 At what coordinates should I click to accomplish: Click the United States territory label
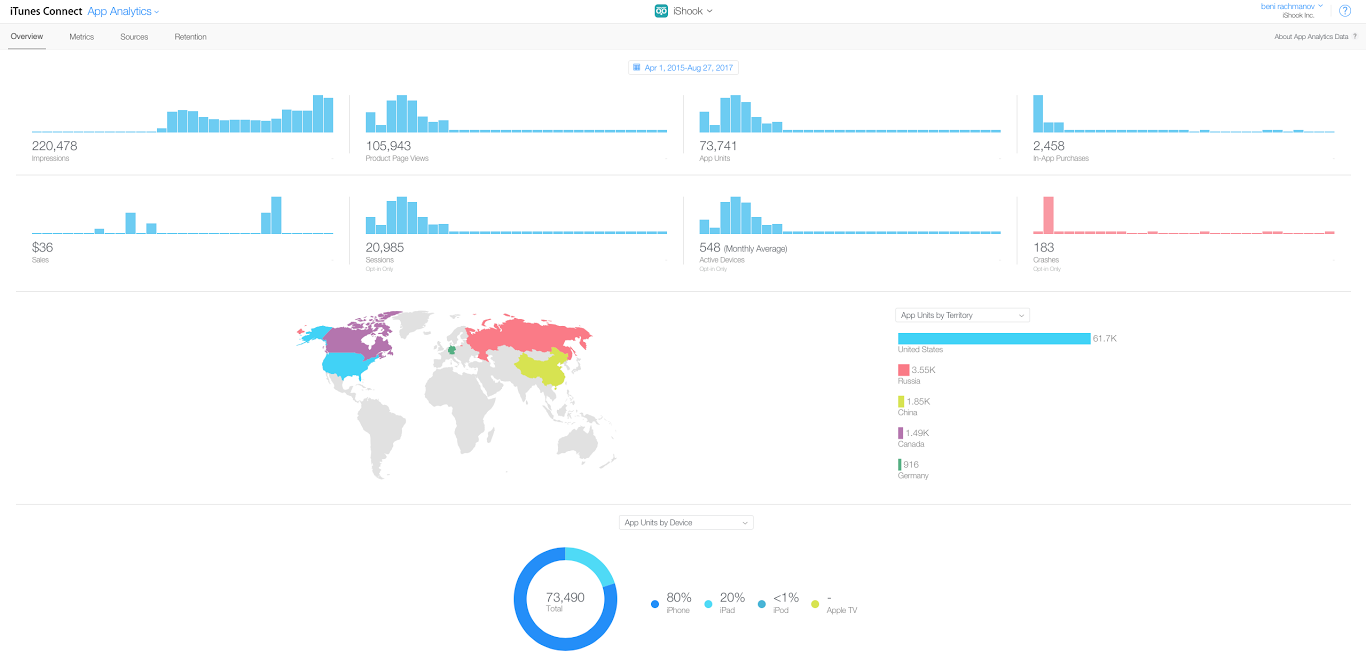point(920,349)
